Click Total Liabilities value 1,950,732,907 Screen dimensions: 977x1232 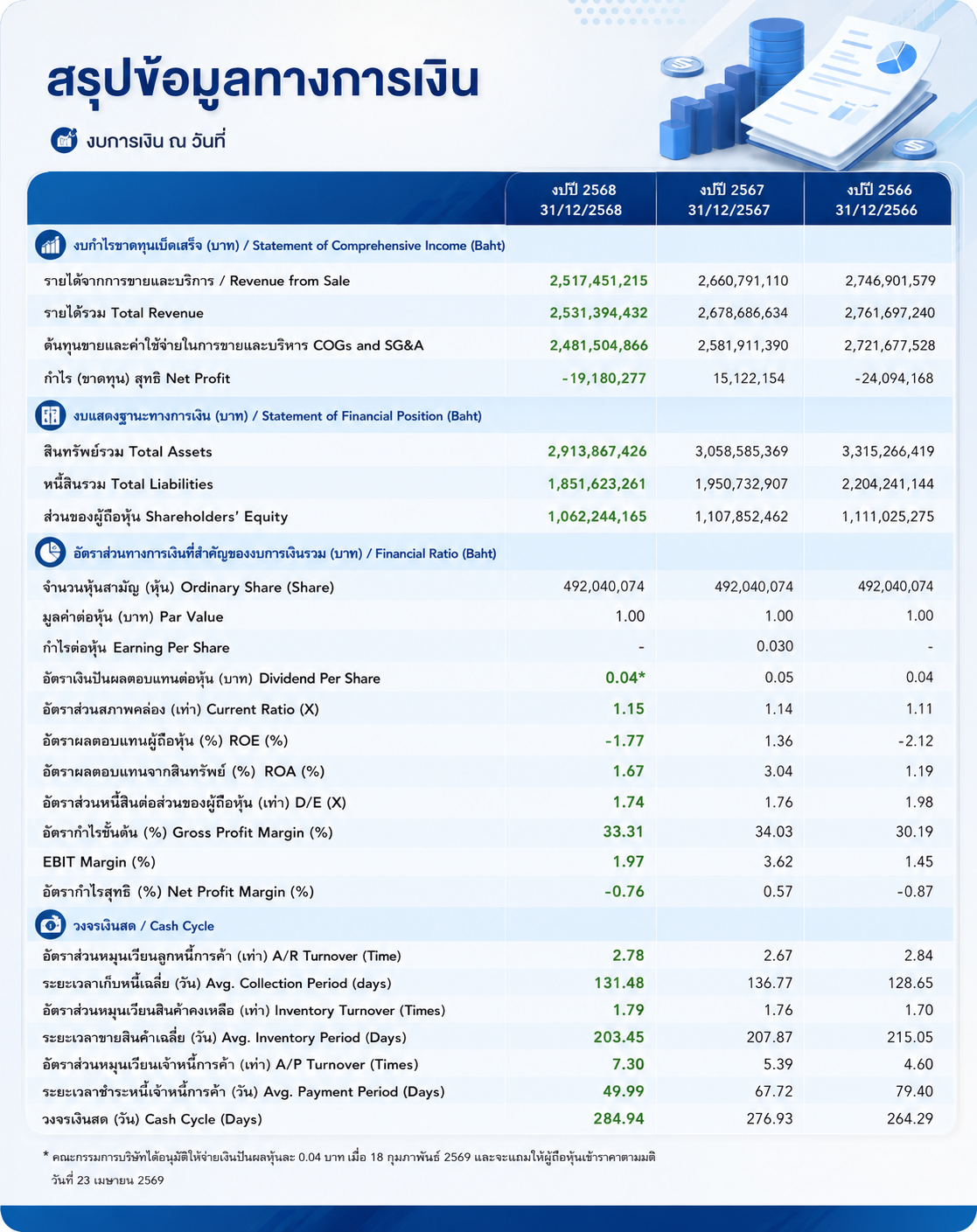pyautogui.click(x=742, y=484)
